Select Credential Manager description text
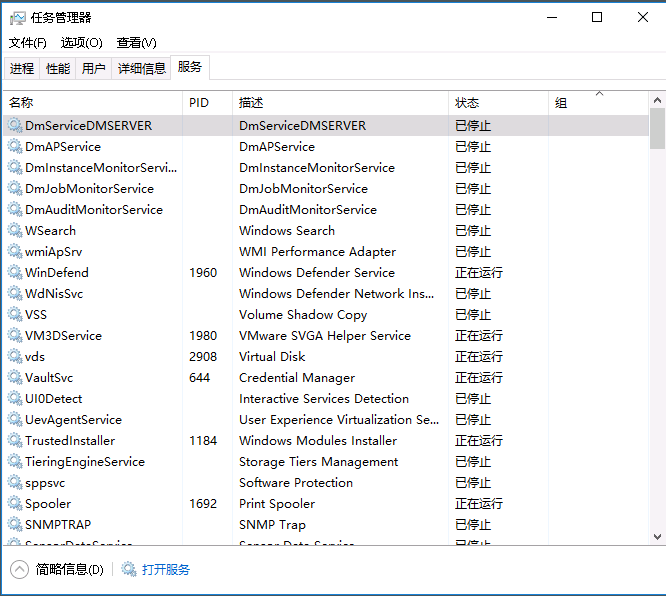This screenshot has height=596, width=666. (x=297, y=377)
